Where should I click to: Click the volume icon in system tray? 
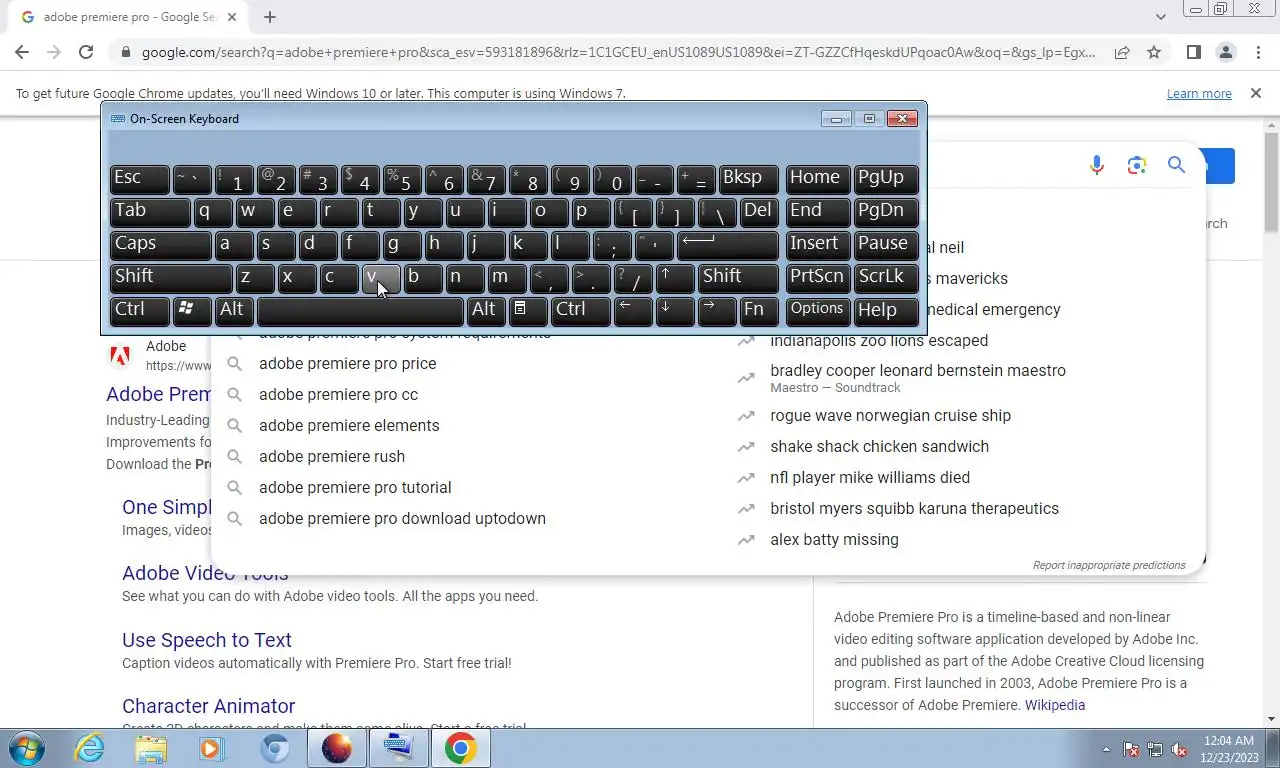tap(1179, 749)
